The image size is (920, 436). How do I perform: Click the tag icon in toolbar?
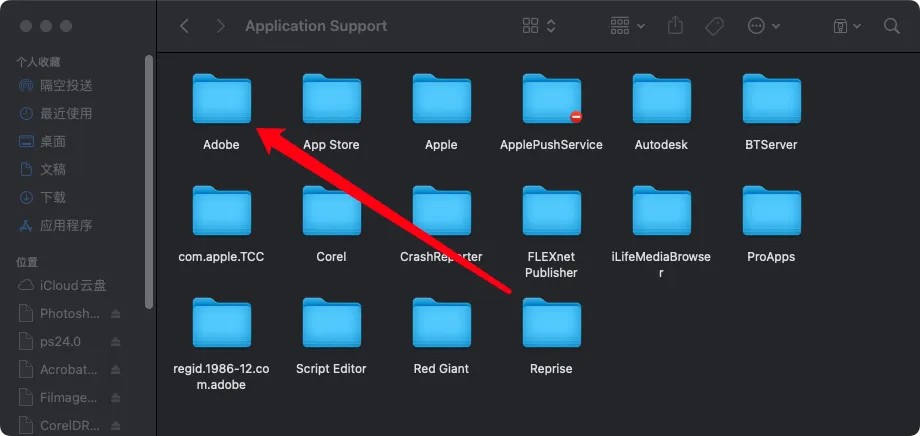pos(714,26)
